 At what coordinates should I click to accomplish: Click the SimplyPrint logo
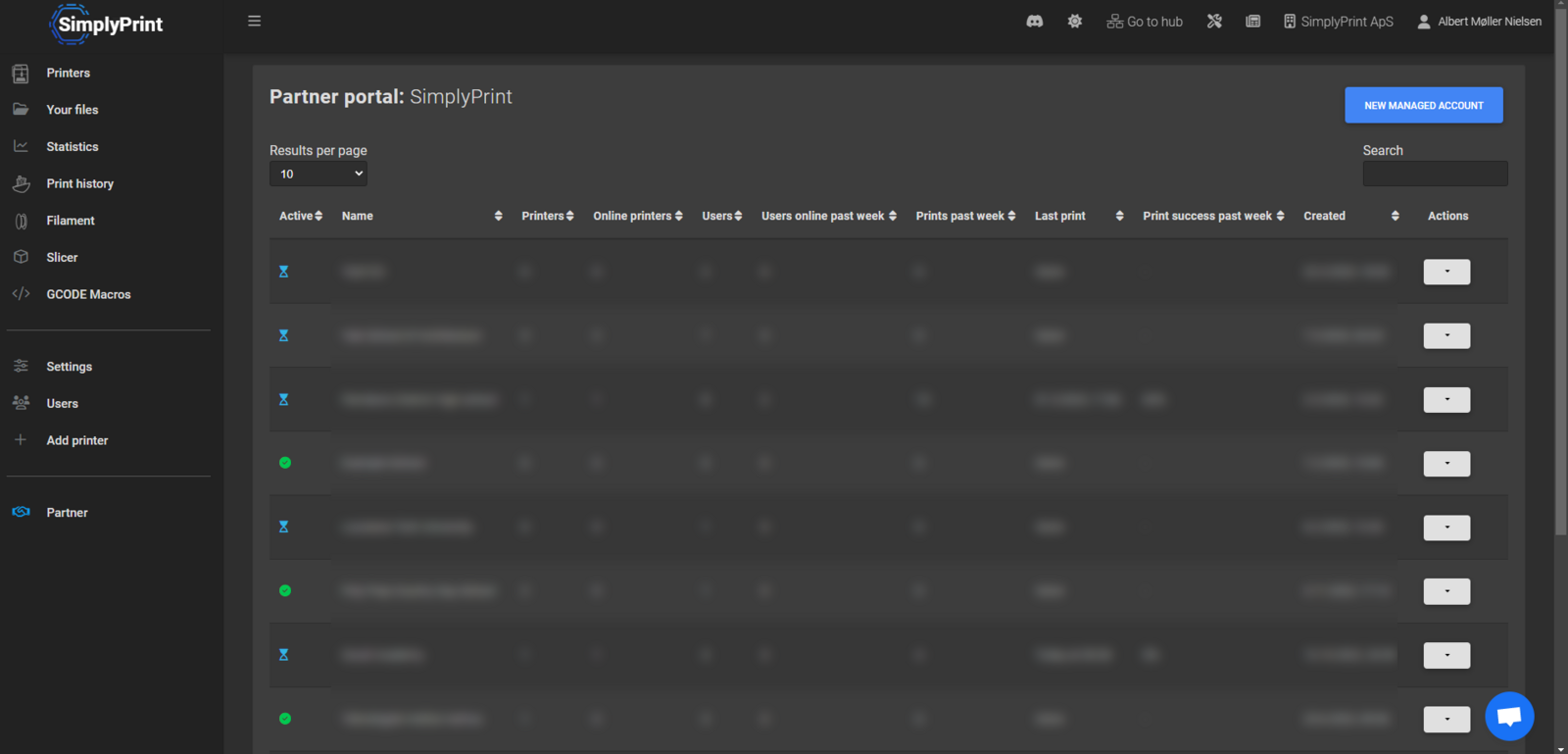point(107,24)
